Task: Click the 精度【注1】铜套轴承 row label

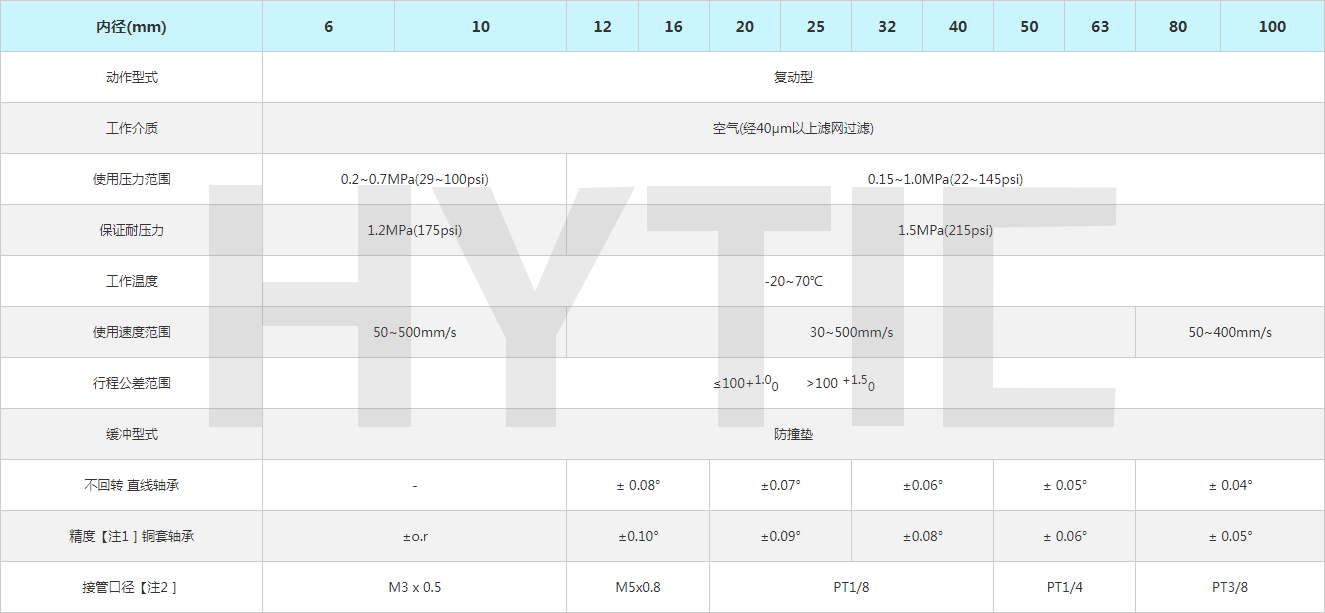Action: (x=131, y=536)
